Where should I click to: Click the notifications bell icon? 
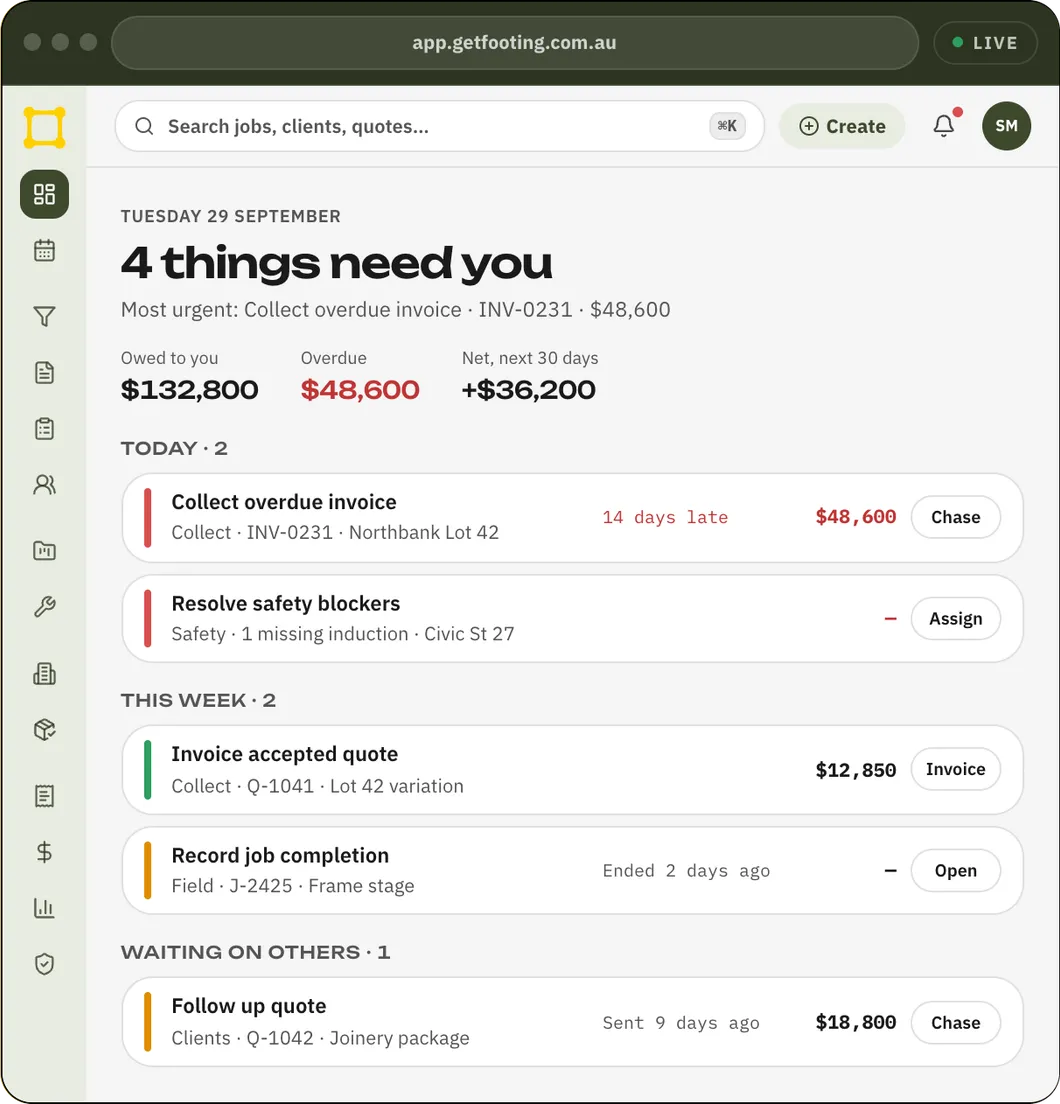944,126
